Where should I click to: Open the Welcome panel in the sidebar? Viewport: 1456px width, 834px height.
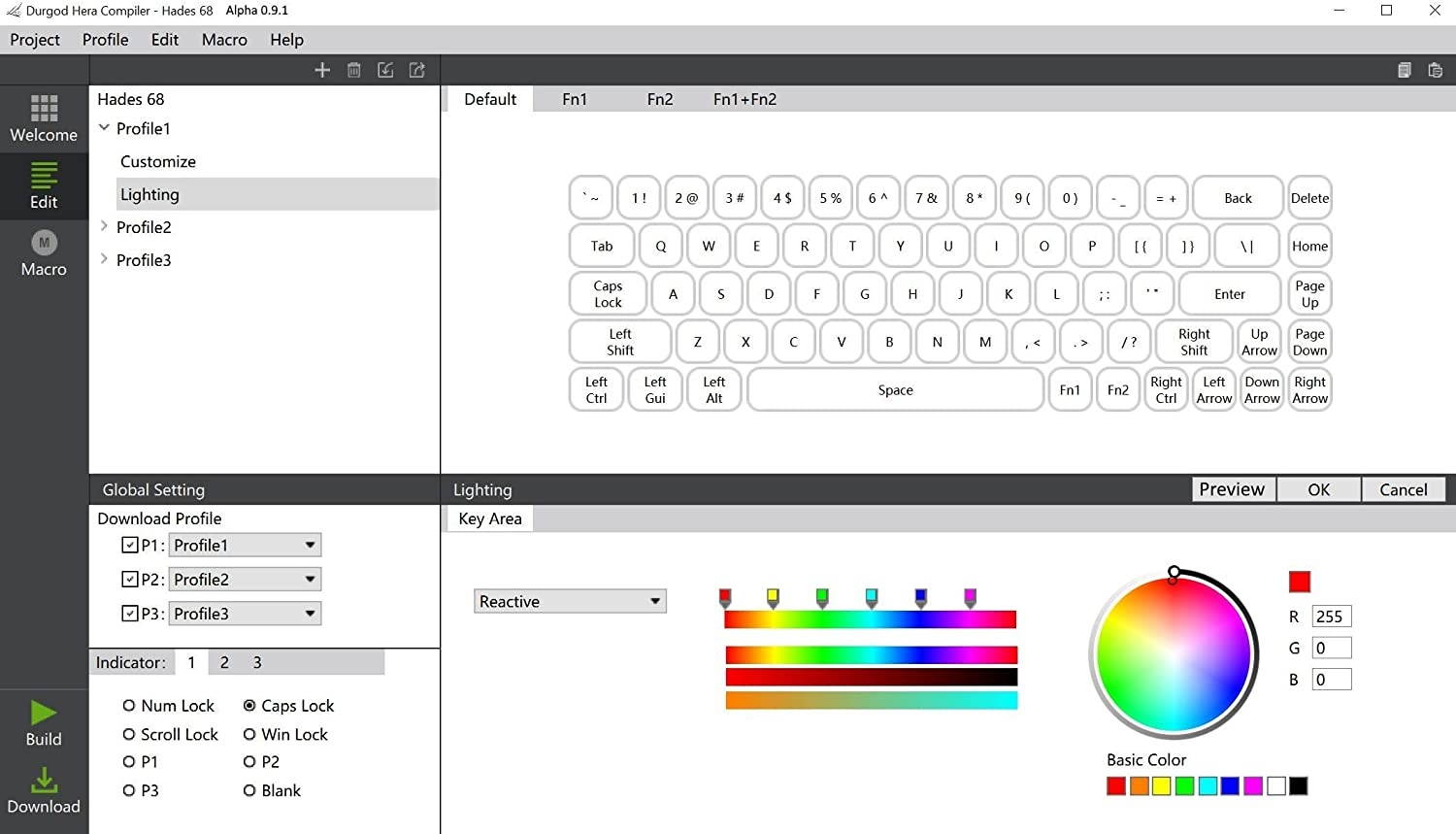(44, 117)
